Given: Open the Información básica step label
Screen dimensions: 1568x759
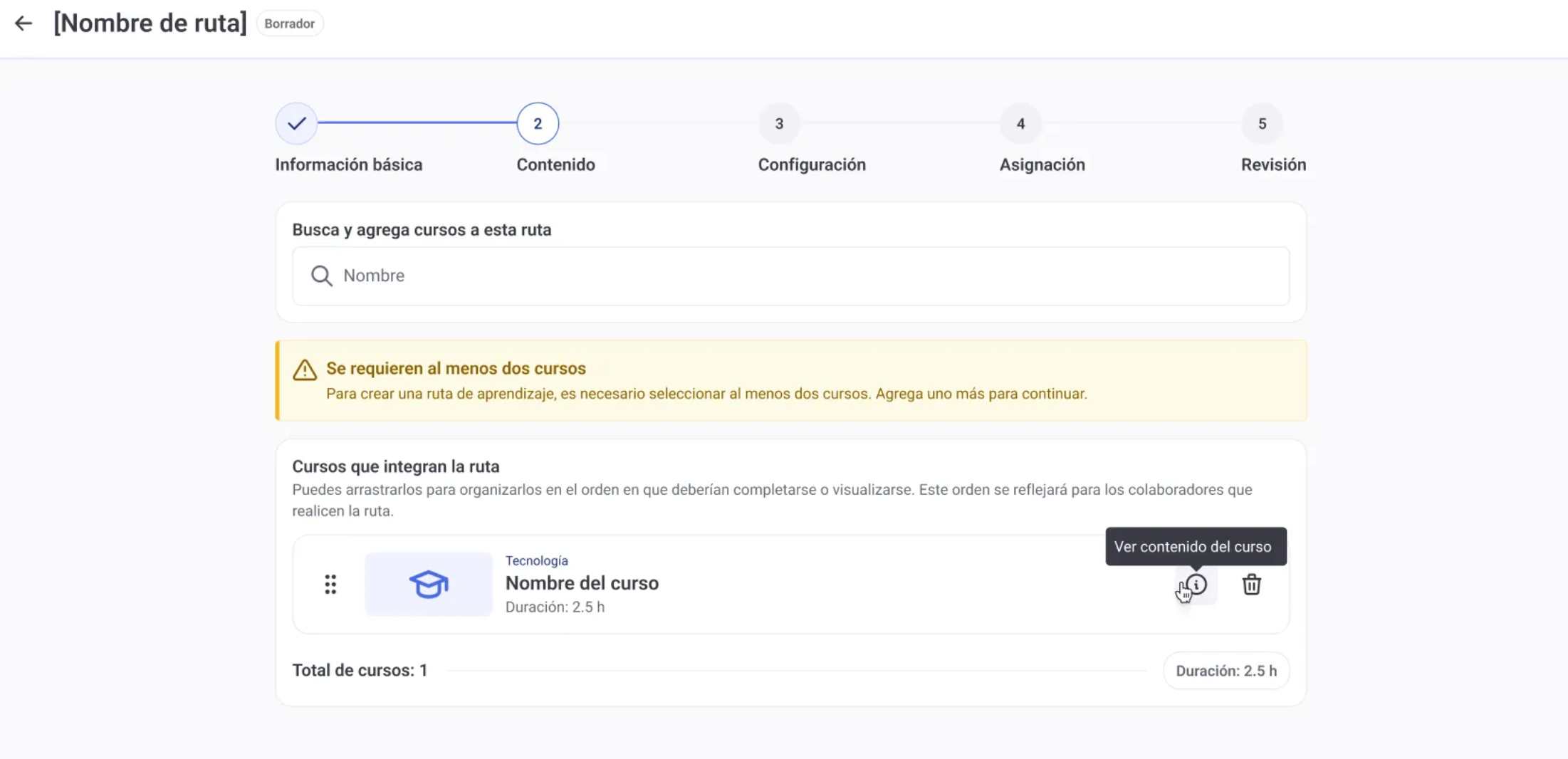Looking at the screenshot, I should 348,165.
